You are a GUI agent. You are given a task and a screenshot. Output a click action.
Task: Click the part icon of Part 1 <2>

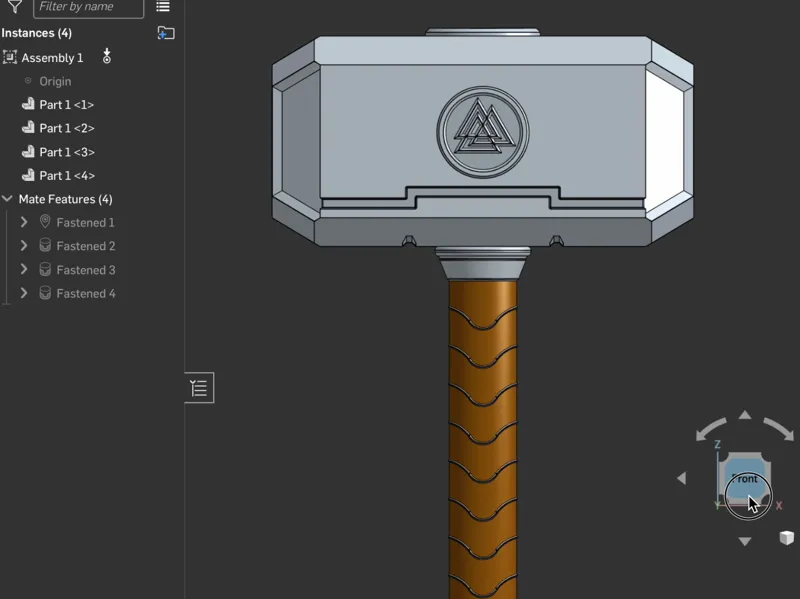click(x=28, y=128)
